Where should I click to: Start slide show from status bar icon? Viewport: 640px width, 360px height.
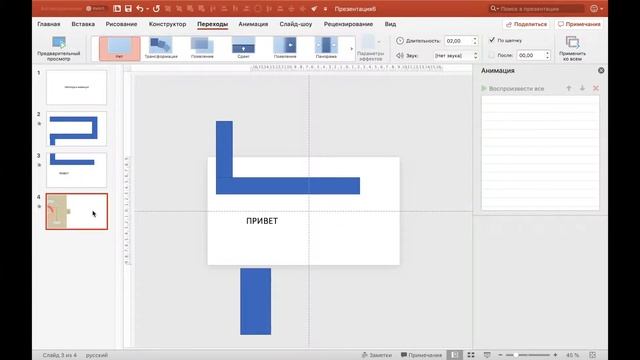487,355
